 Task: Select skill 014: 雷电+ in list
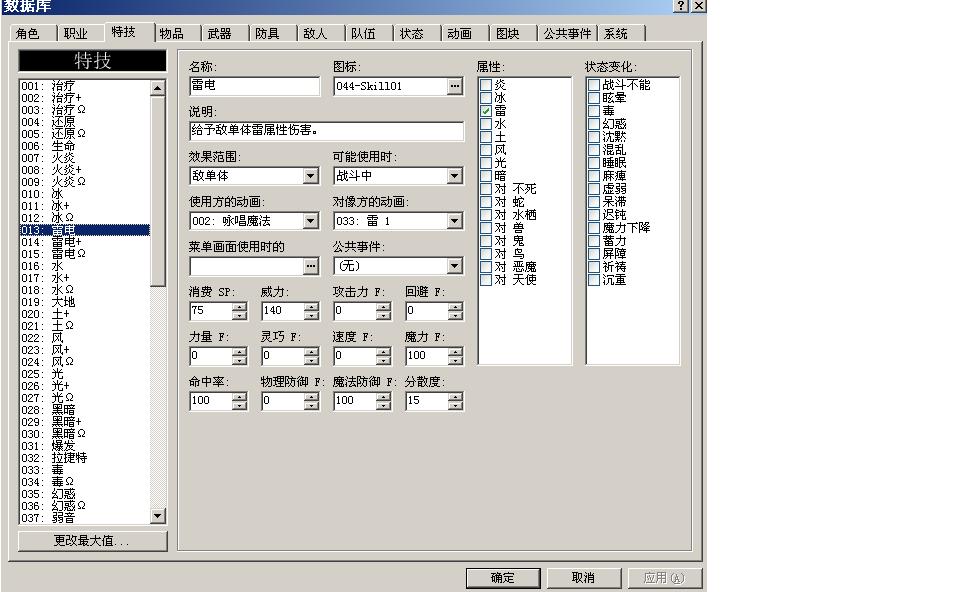coord(85,242)
